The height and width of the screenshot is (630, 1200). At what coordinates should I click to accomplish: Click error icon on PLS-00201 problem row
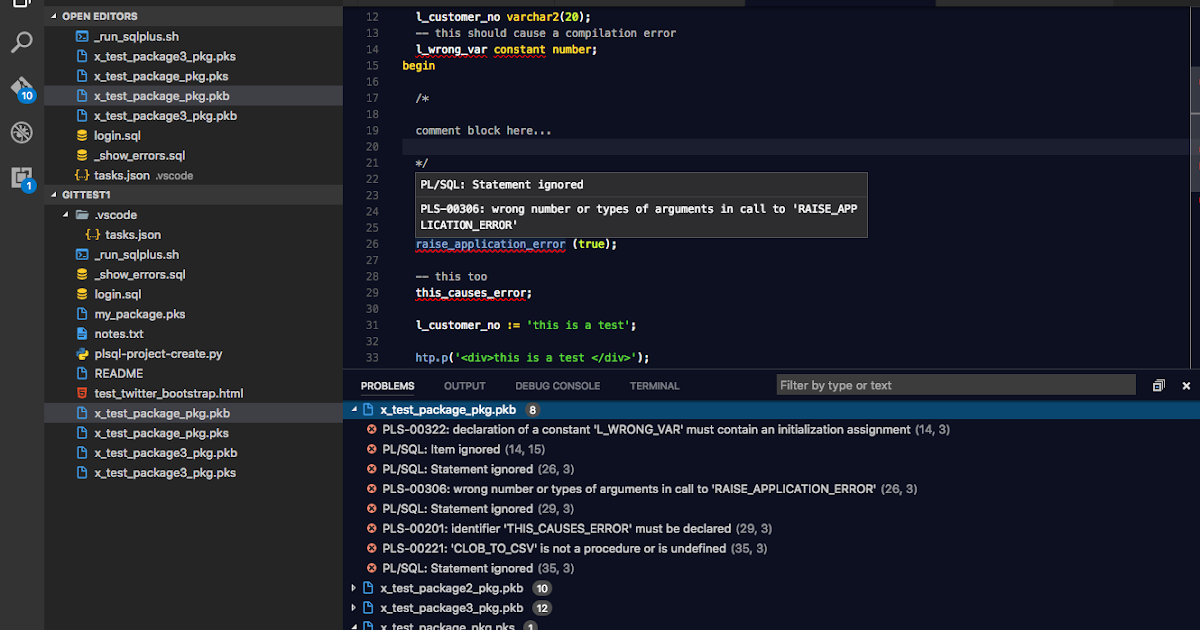(x=372, y=528)
